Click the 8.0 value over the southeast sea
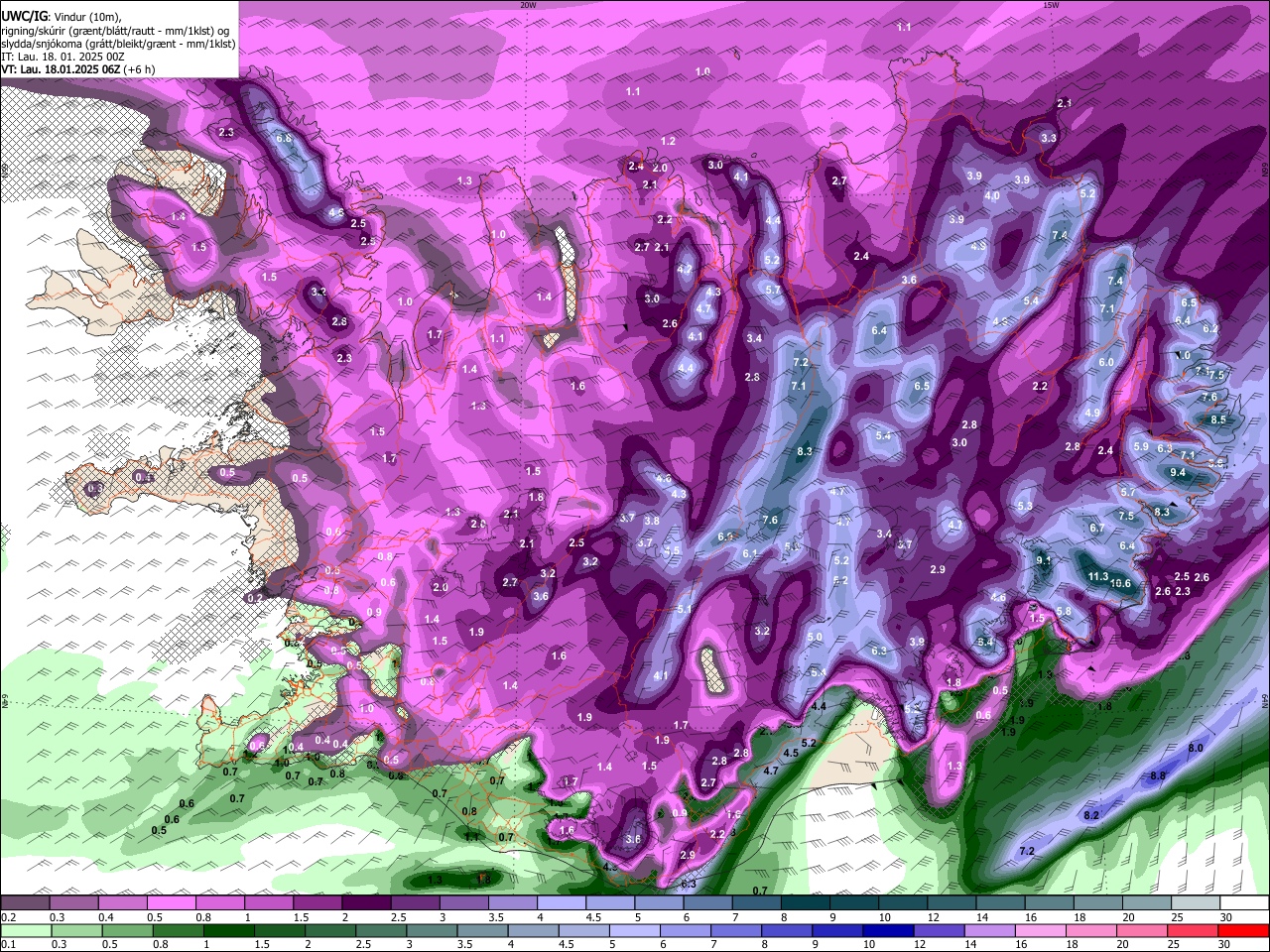This screenshot has width=1270, height=952. tap(1196, 748)
